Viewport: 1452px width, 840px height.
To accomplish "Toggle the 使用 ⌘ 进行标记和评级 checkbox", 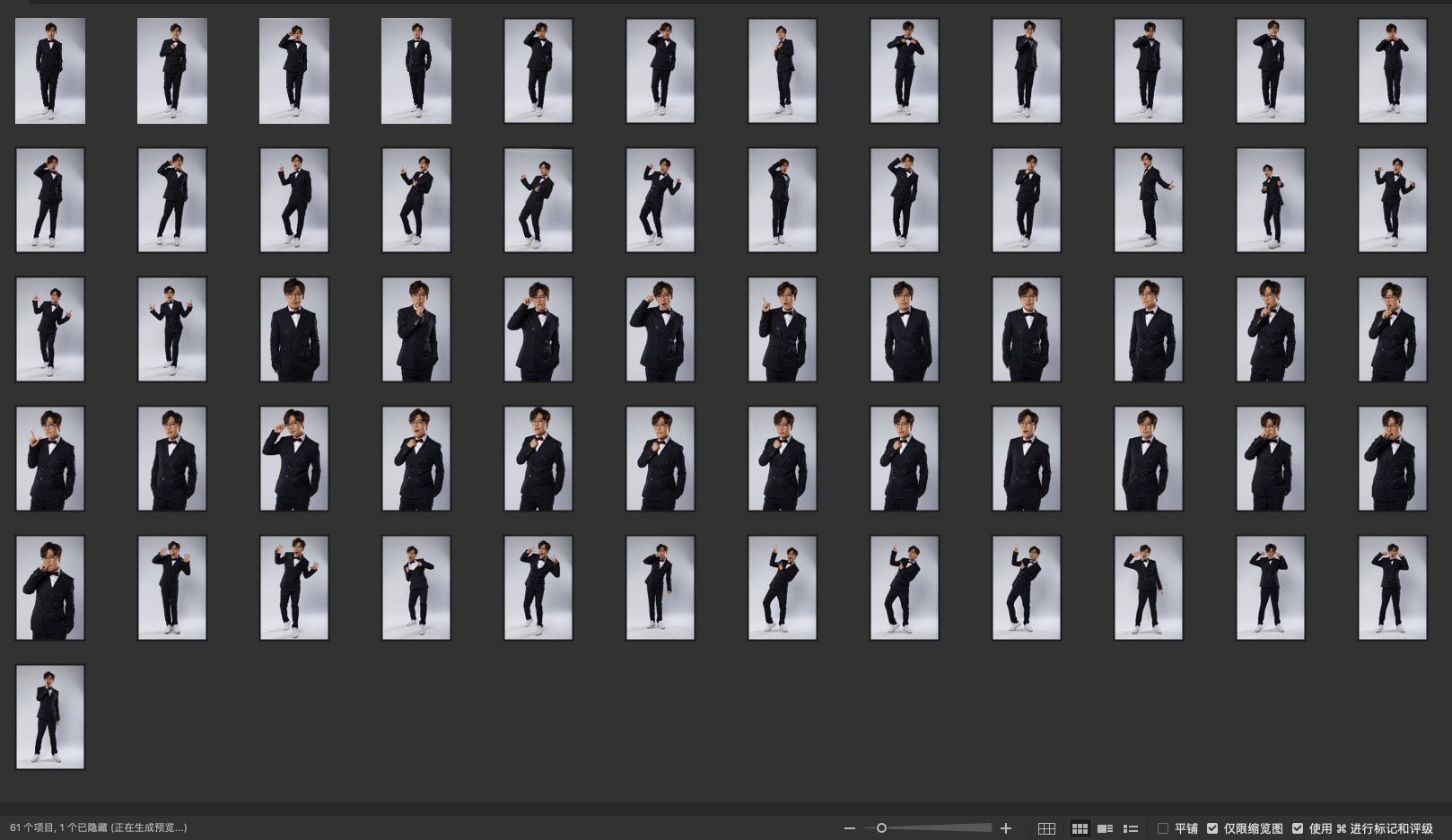I will pos(1298,828).
